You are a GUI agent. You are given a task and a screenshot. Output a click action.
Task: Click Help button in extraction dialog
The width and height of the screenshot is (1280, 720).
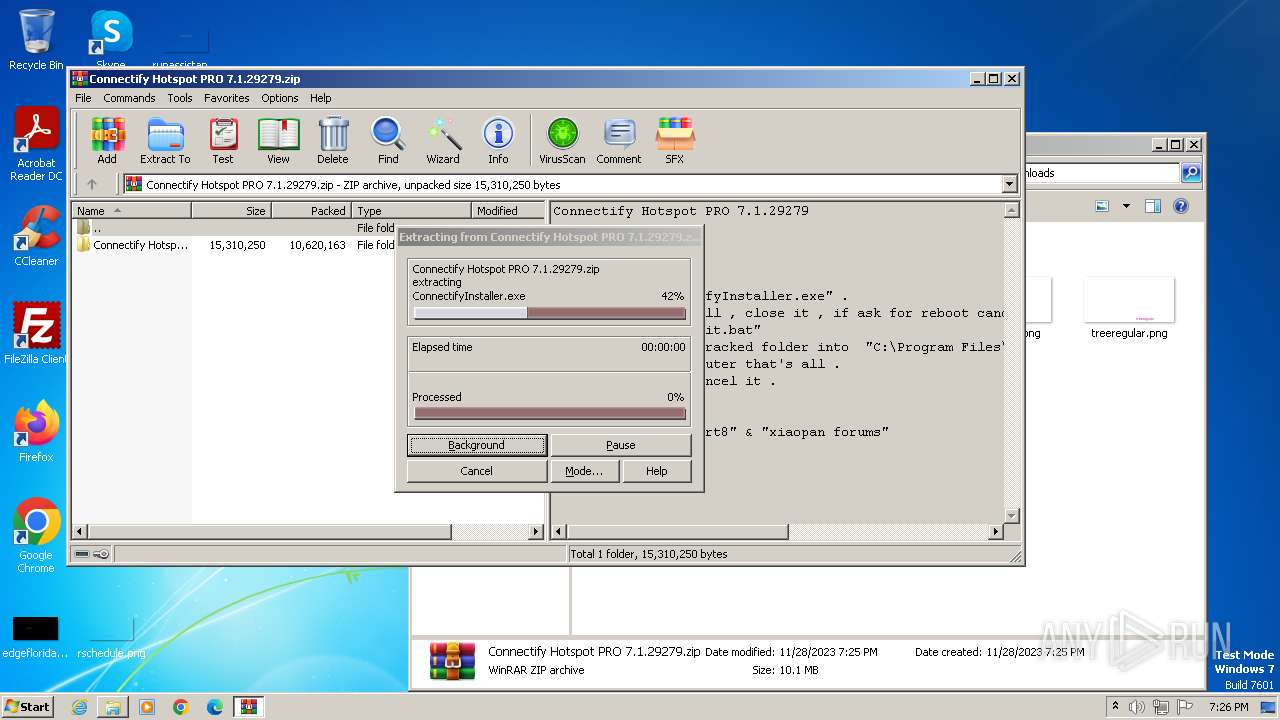656,471
